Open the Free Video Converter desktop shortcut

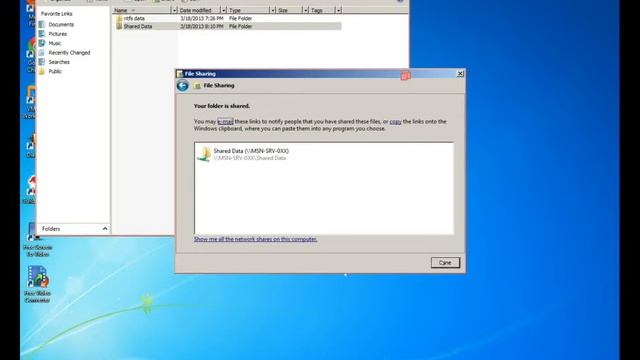pyautogui.click(x=37, y=284)
